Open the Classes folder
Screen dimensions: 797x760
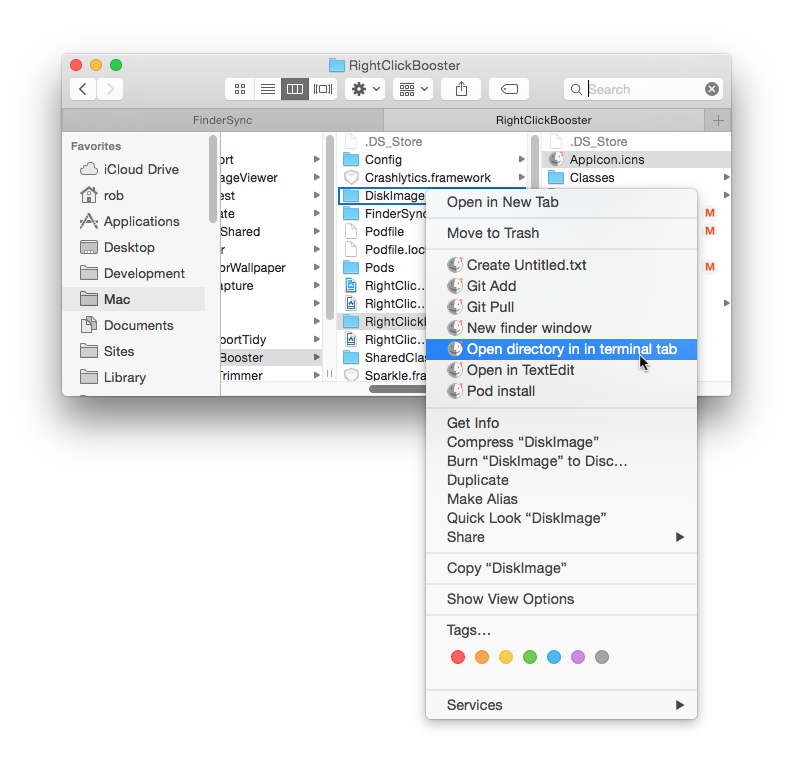click(636, 177)
